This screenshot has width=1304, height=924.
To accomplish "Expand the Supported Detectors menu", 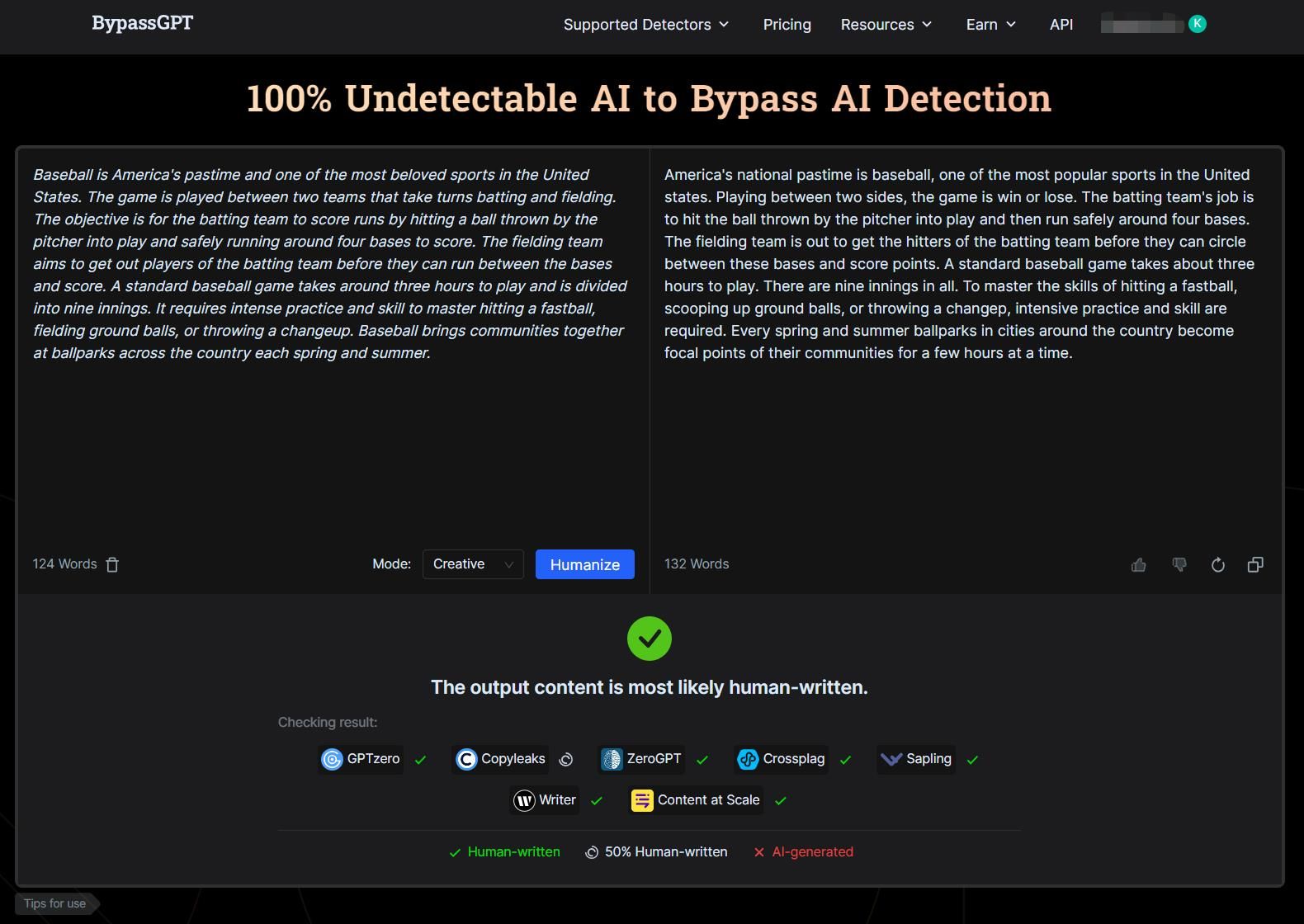I will point(646,25).
